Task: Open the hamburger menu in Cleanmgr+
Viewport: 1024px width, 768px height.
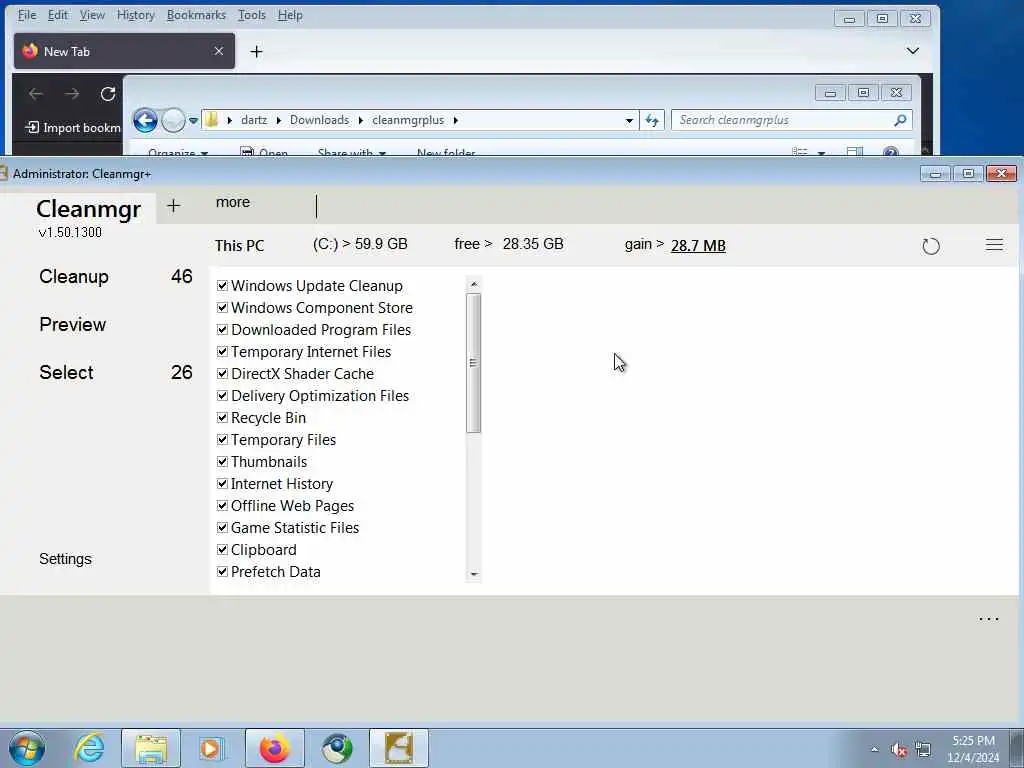Action: (x=994, y=245)
